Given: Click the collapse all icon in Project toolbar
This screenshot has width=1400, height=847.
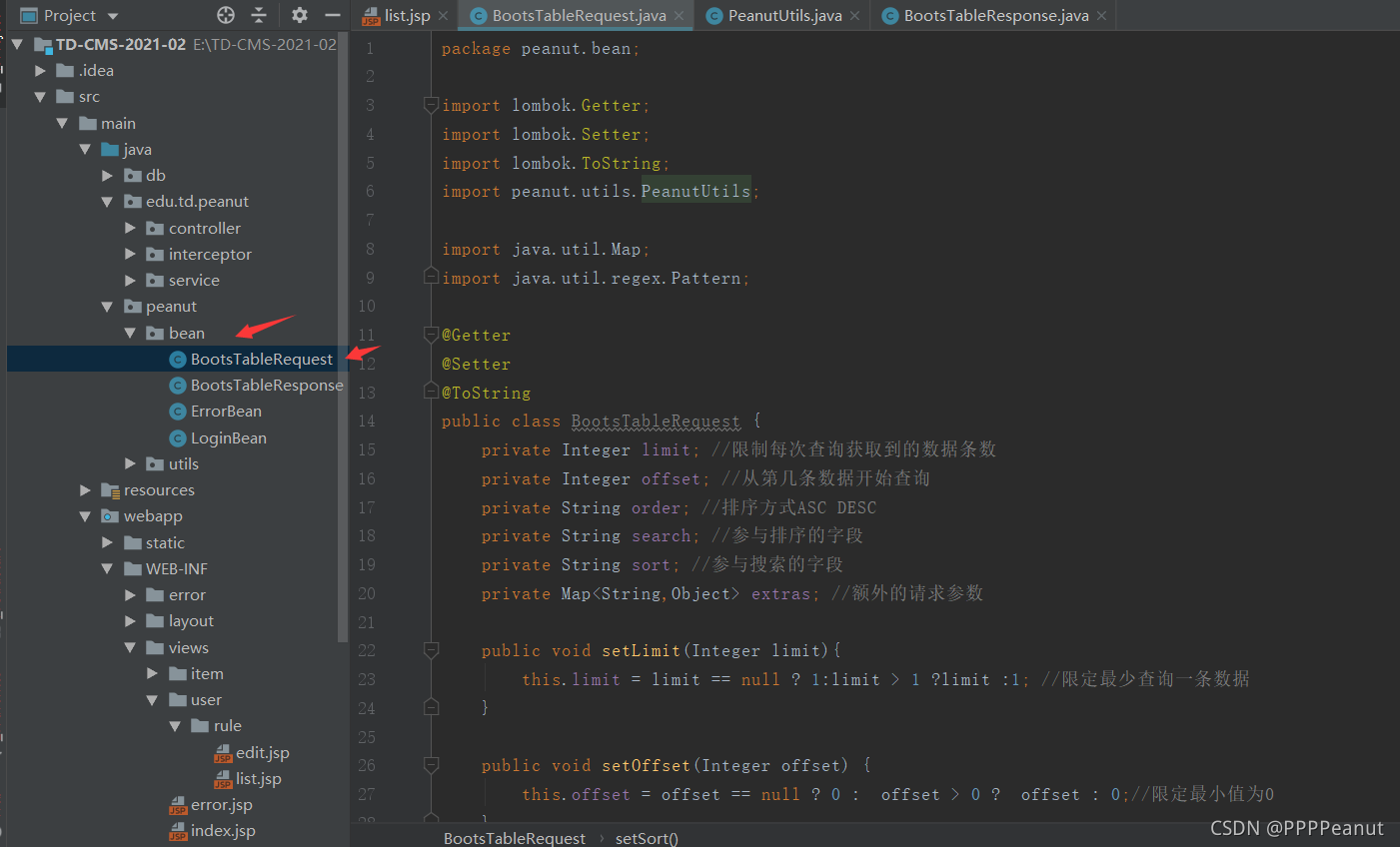Looking at the screenshot, I should coord(259,15).
